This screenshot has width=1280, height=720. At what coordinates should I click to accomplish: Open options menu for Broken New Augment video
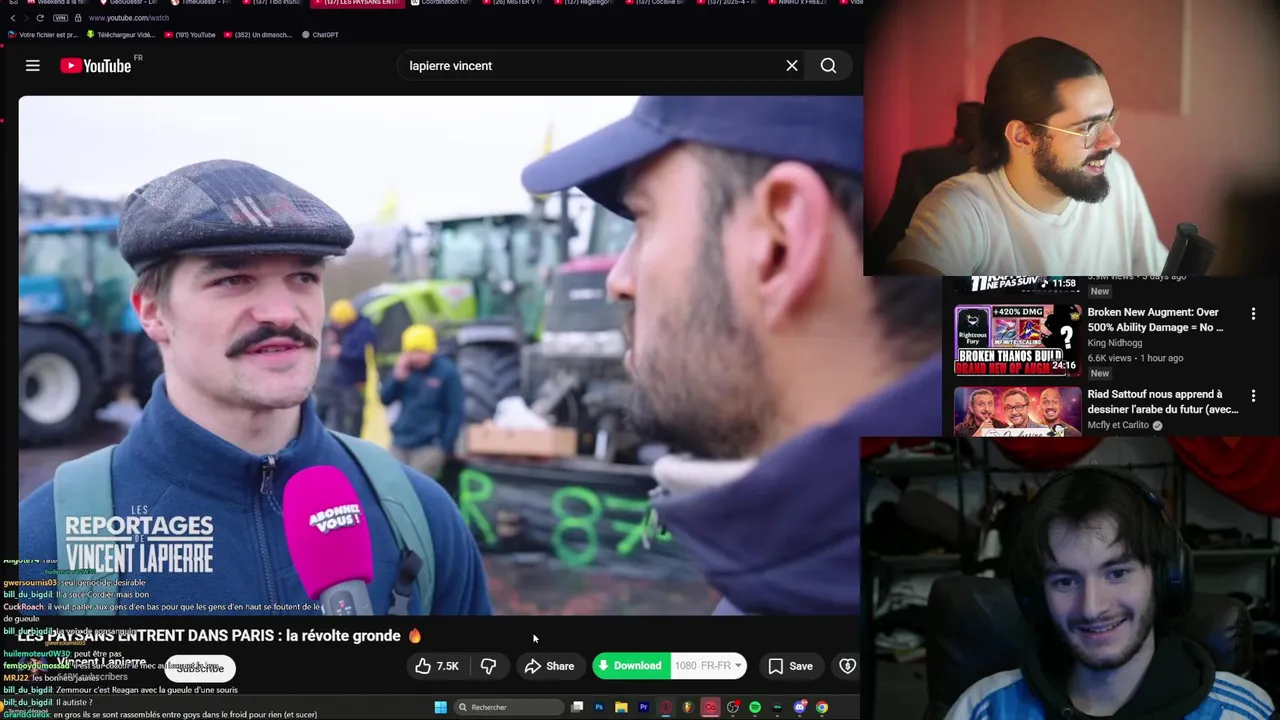click(x=1253, y=314)
